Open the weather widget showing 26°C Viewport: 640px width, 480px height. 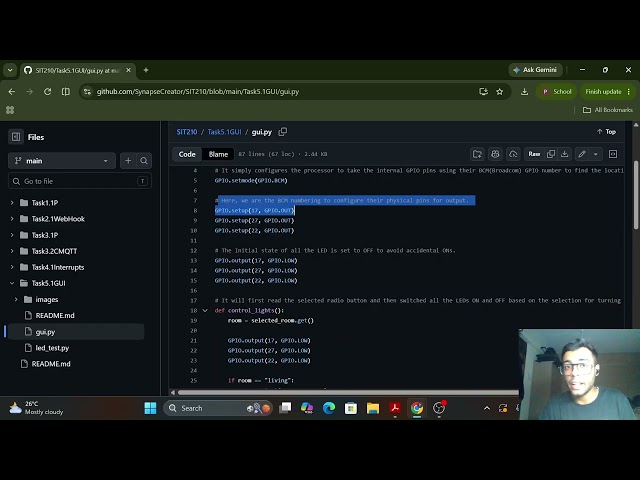[36, 408]
